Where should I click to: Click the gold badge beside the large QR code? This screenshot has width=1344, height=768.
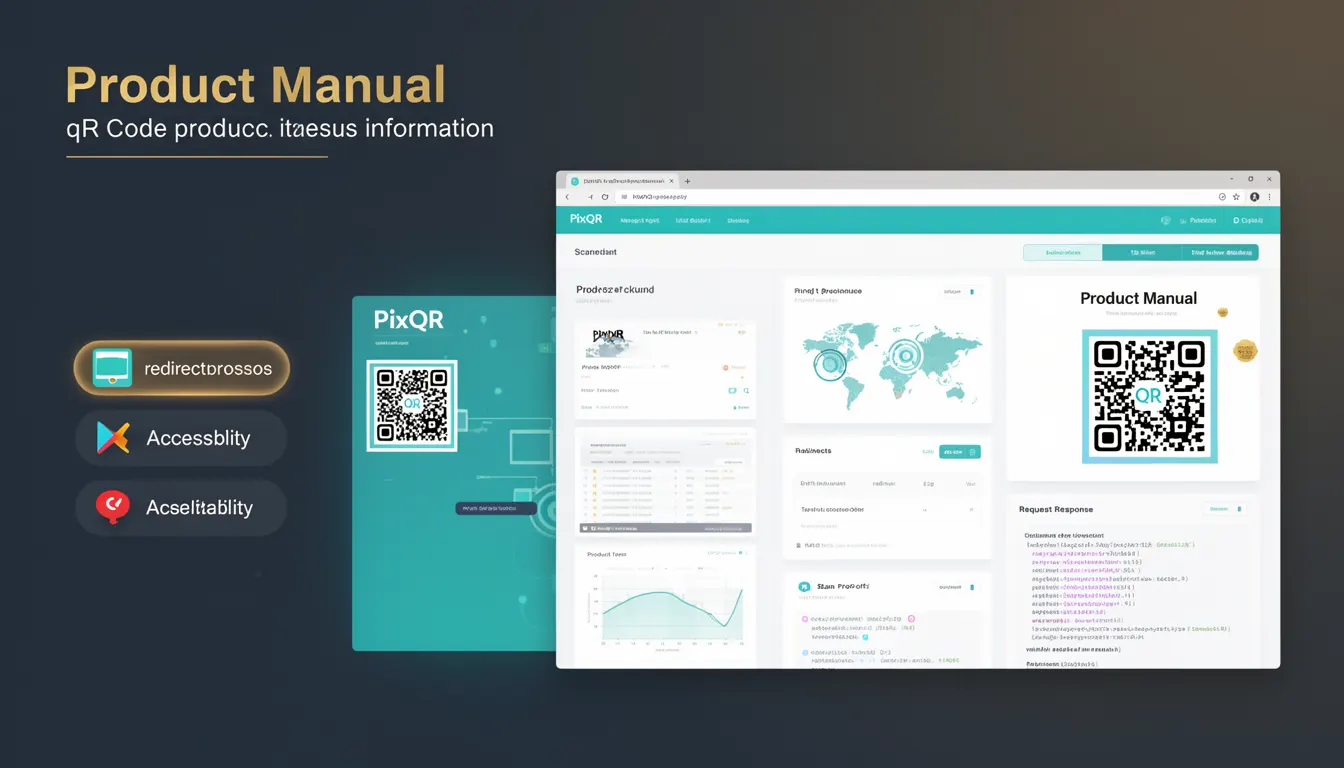(1245, 350)
